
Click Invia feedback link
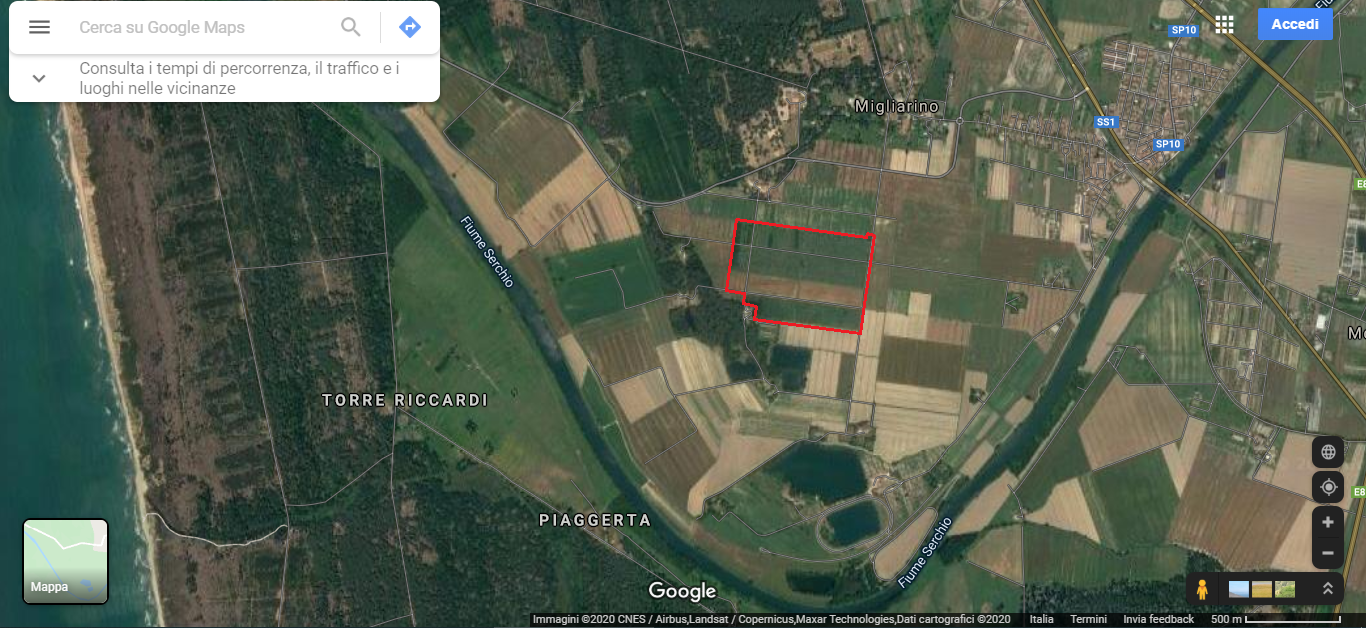(1158, 620)
